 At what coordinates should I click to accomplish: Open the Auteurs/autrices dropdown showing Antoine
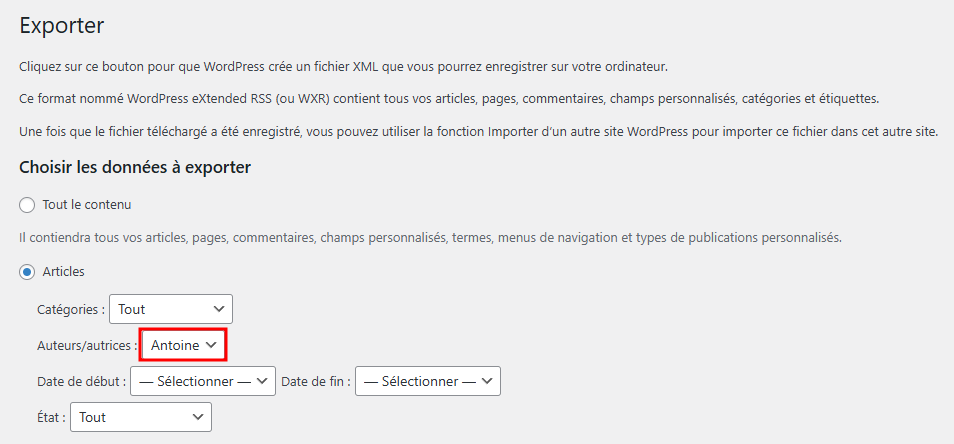pos(184,345)
